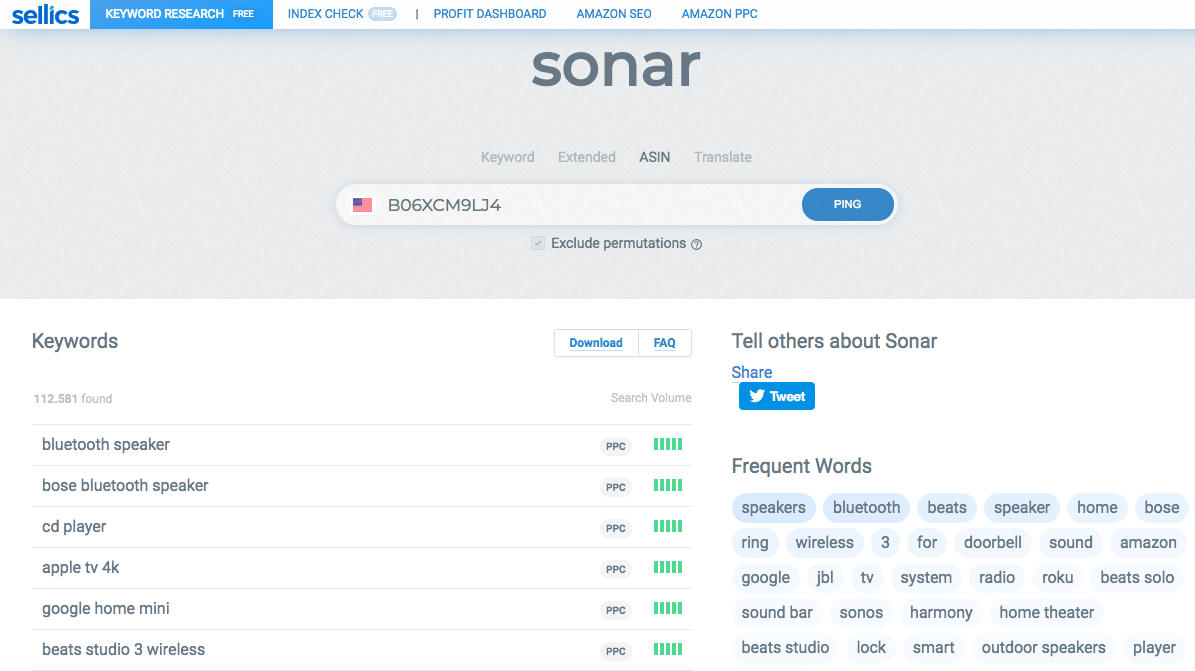This screenshot has width=1195, height=671.
Task: Click the 'speakers' frequent word tag
Action: click(774, 508)
